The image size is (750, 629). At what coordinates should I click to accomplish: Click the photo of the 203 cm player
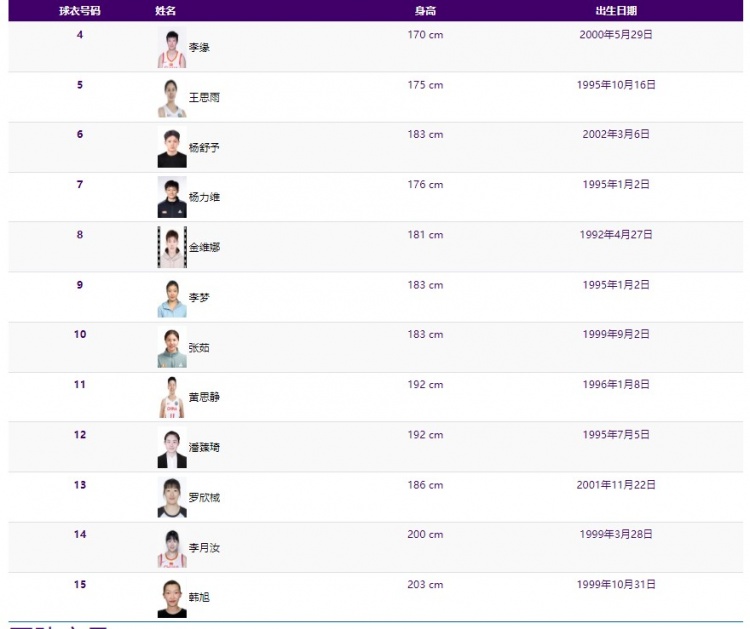pyautogui.click(x=172, y=597)
